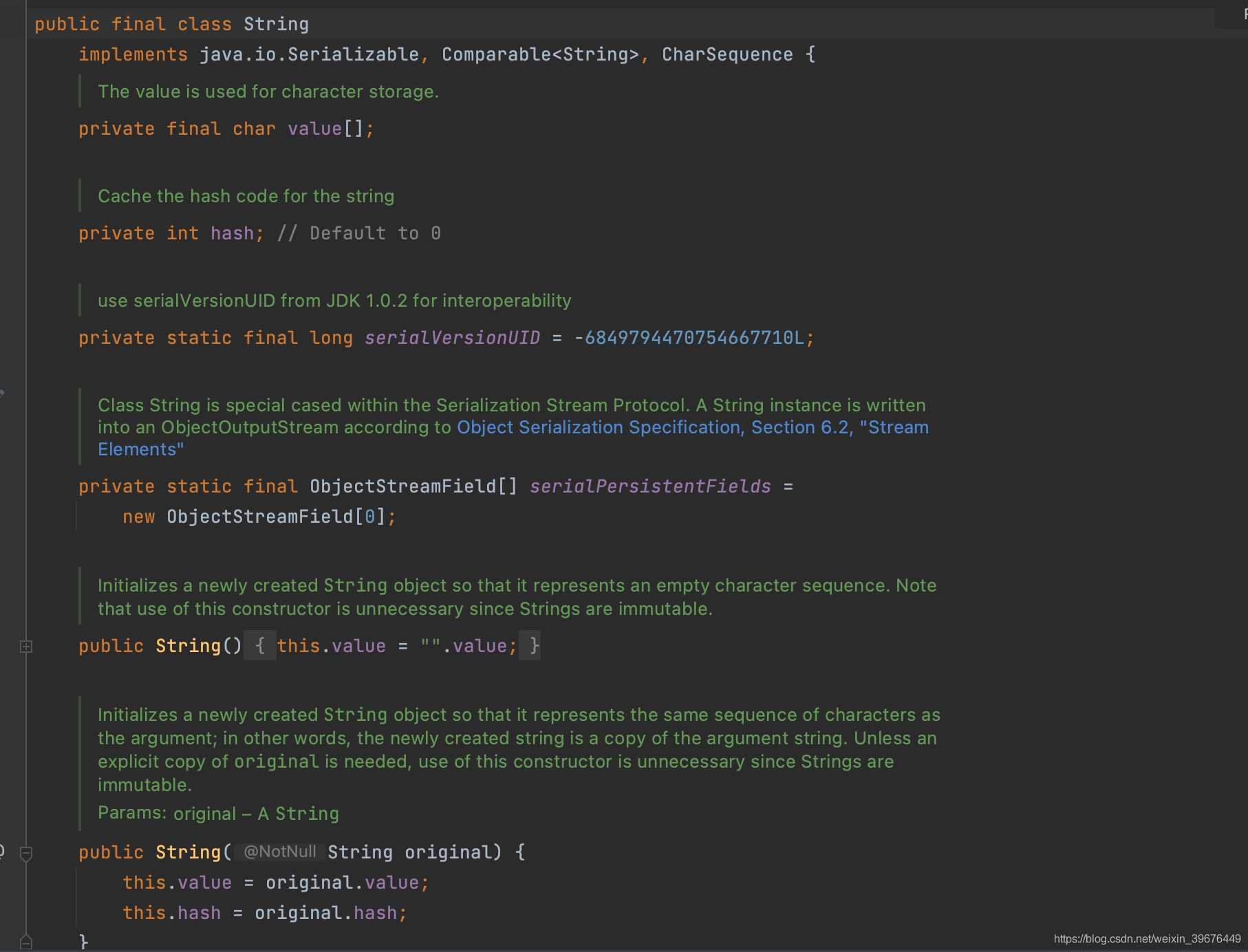Click the CharSequence interface name
This screenshot has width=1248, height=952.
pos(727,54)
